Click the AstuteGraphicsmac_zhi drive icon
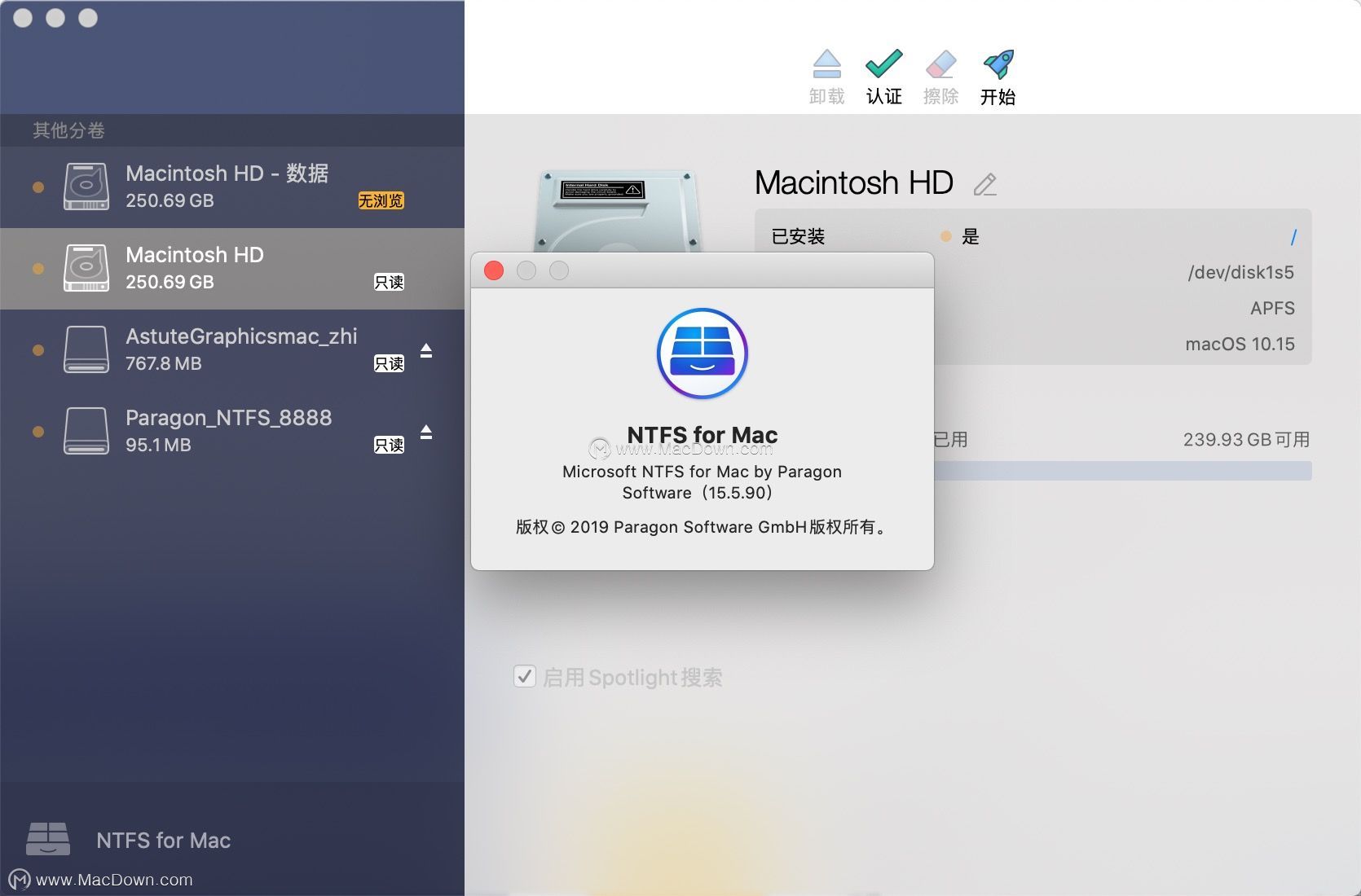 point(86,349)
